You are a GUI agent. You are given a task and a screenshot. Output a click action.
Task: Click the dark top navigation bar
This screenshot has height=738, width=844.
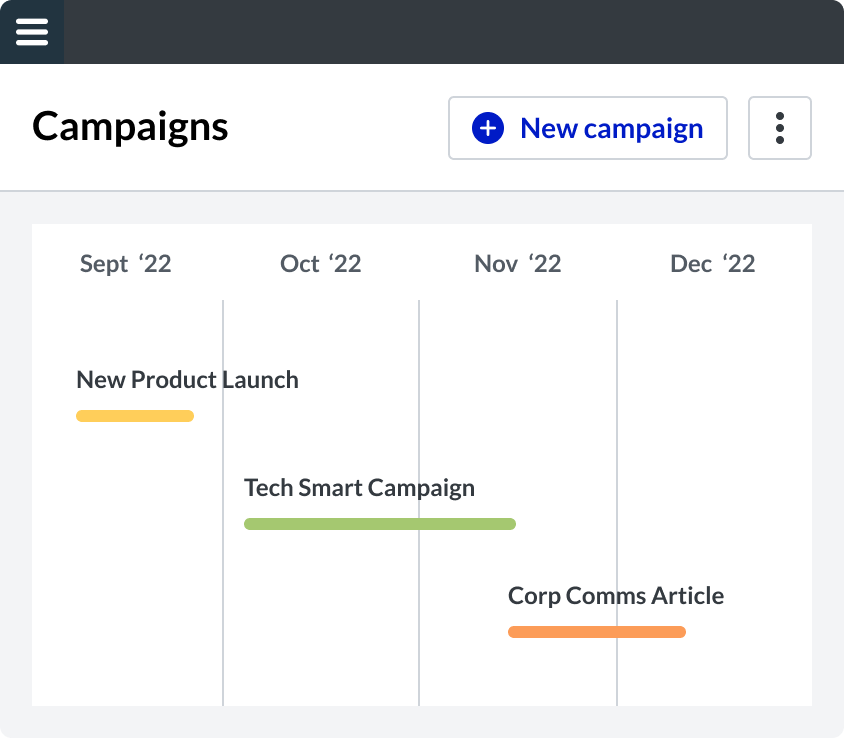click(x=454, y=32)
